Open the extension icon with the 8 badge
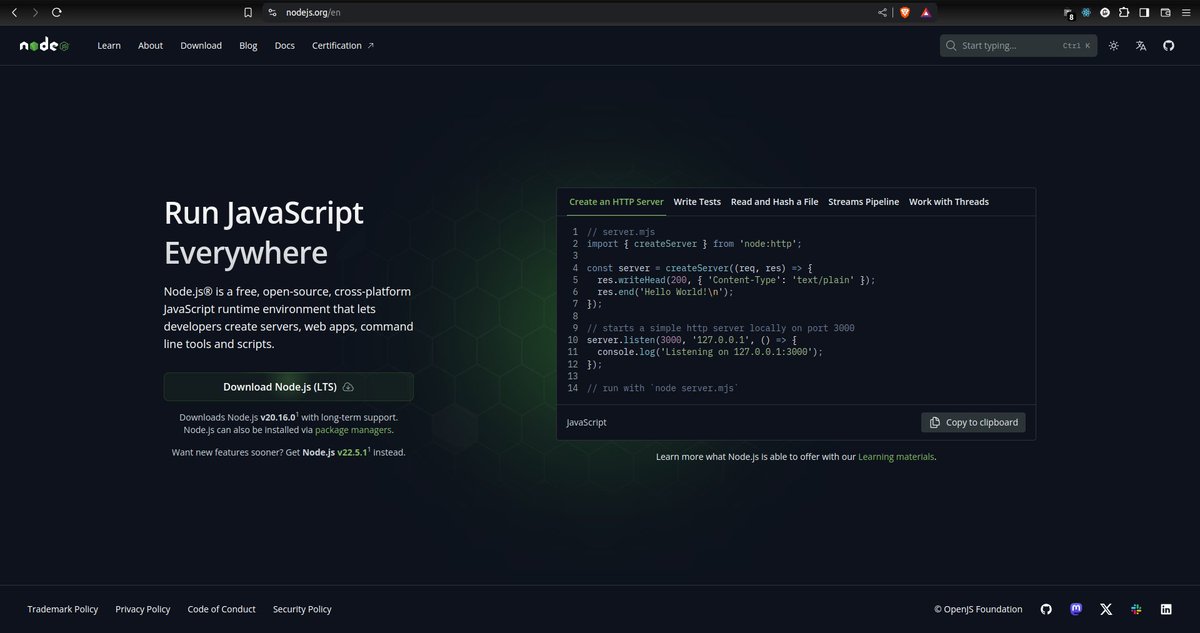 (1068, 13)
